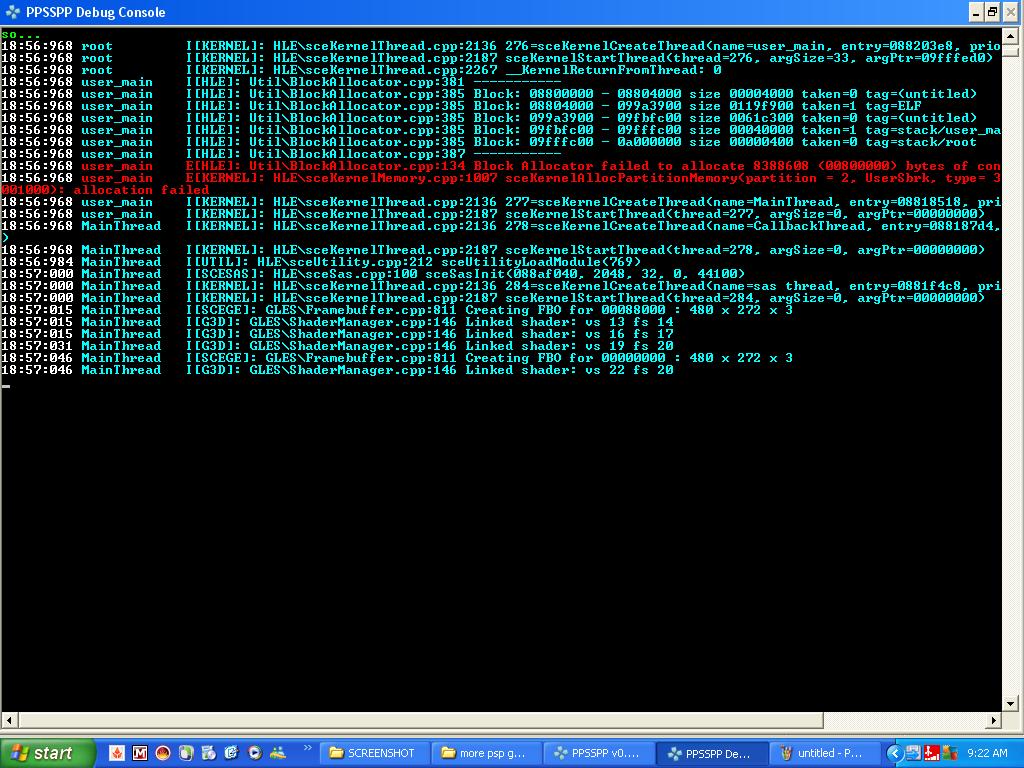Click the Windows Messenger people icon in quick launch
Viewport: 1024px width, 768px height.
click(x=278, y=753)
